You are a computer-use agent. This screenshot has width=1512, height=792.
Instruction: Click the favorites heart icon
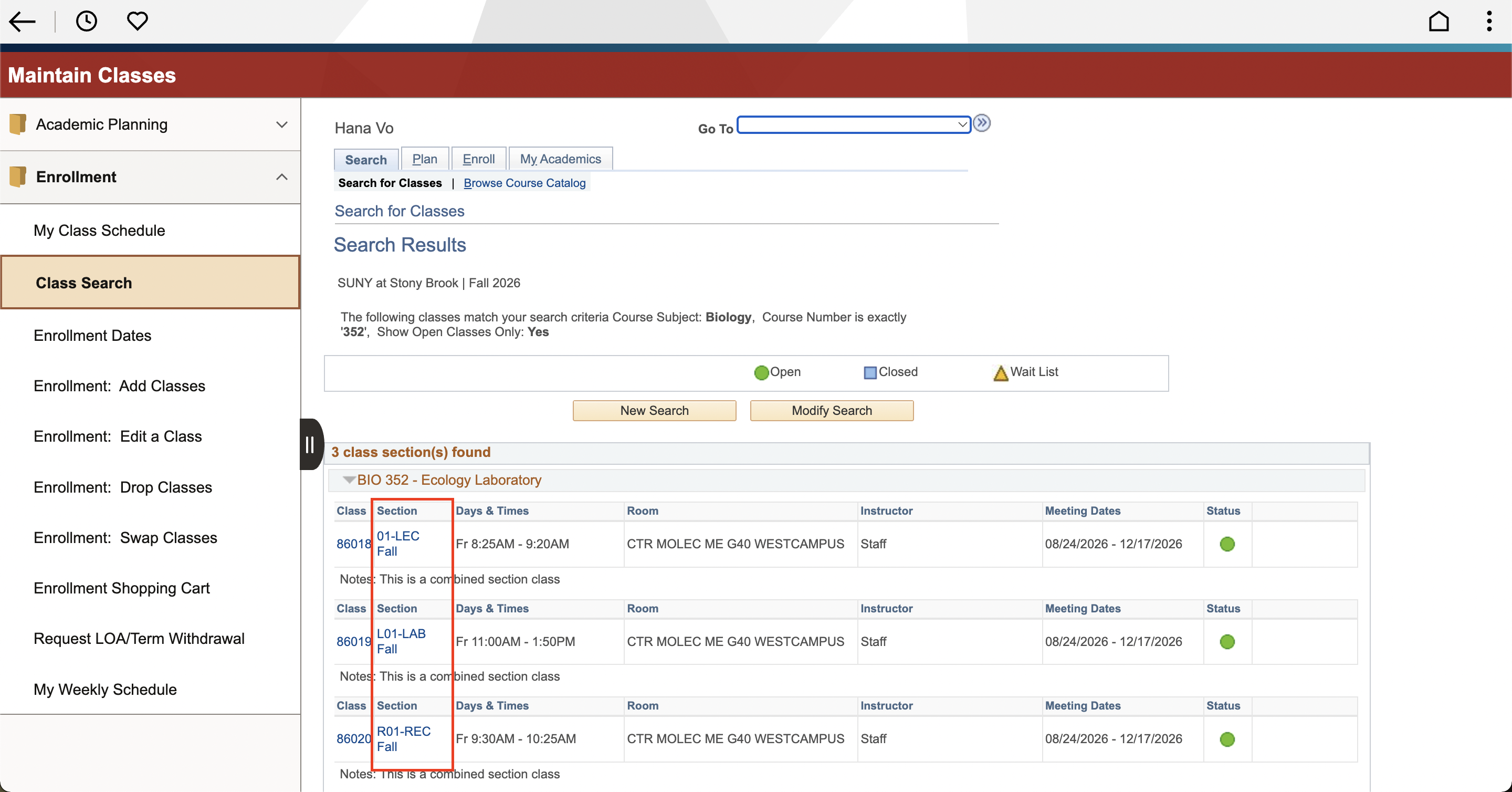(138, 22)
